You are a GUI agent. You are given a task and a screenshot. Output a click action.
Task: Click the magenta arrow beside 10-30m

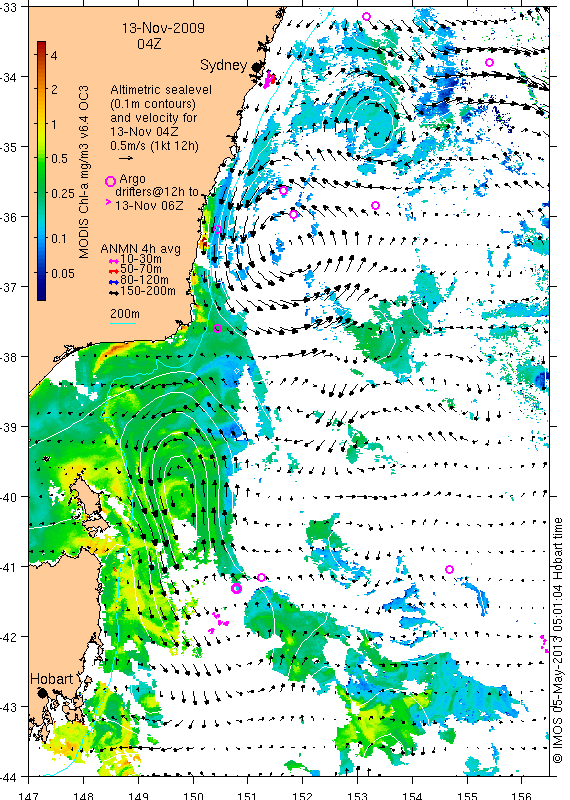pyautogui.click(x=114, y=260)
